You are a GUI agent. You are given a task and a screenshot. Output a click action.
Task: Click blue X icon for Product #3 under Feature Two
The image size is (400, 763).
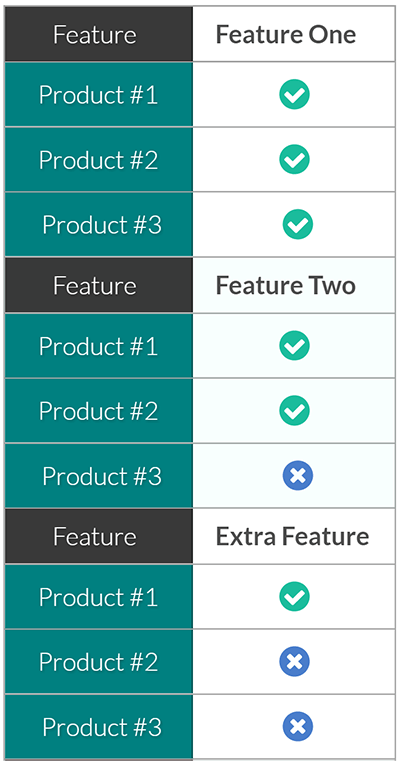pyautogui.click(x=298, y=475)
